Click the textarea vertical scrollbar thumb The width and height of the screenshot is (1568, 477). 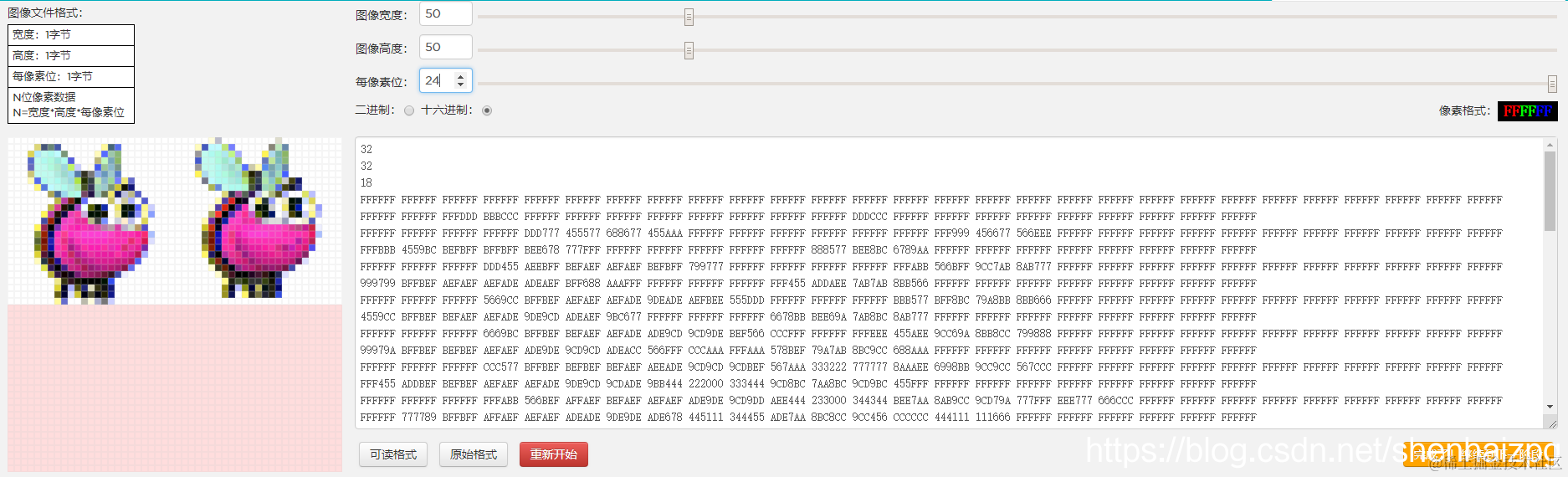coord(1550,191)
